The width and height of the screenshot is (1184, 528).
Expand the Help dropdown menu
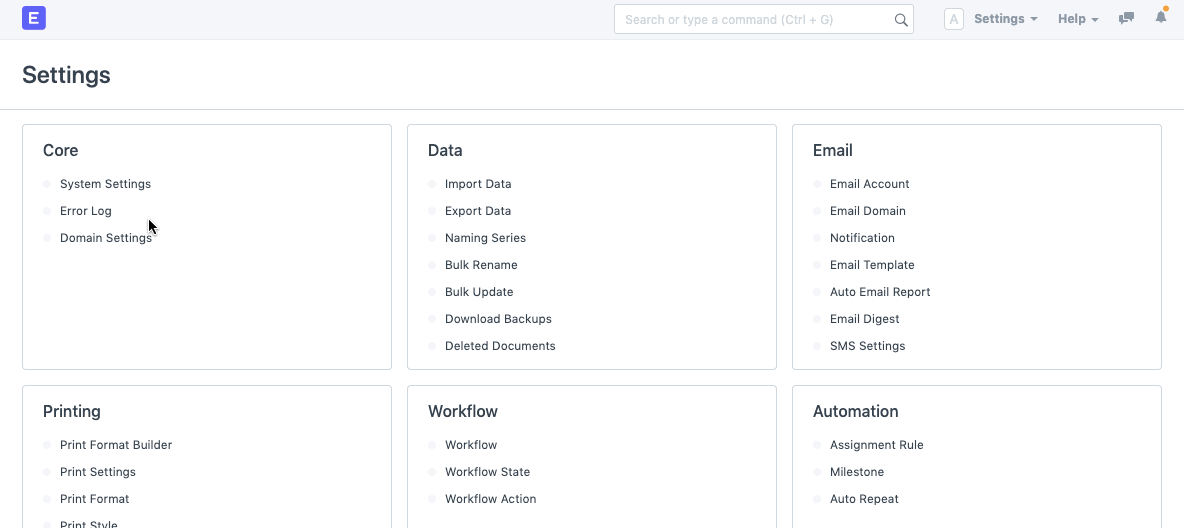tap(1078, 19)
